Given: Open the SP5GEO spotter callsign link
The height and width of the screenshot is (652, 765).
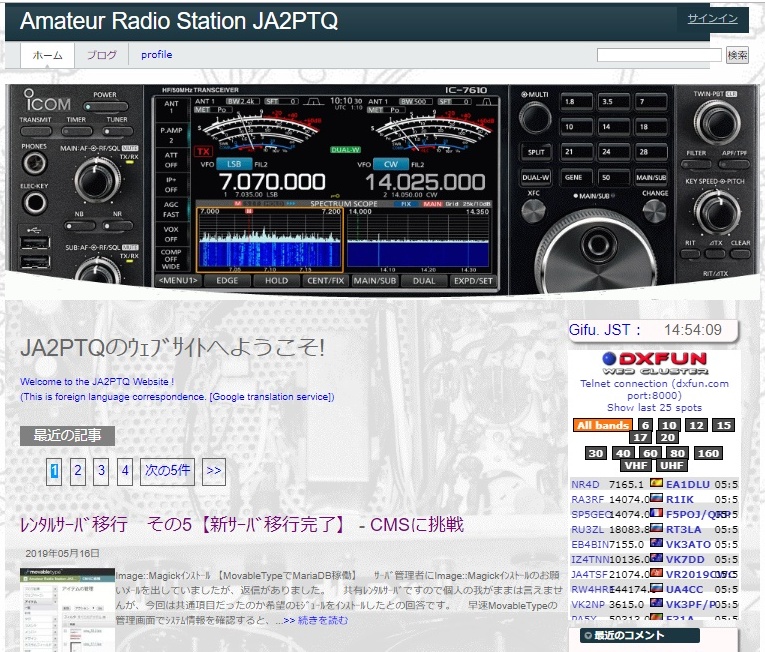Looking at the screenshot, I should point(590,514).
